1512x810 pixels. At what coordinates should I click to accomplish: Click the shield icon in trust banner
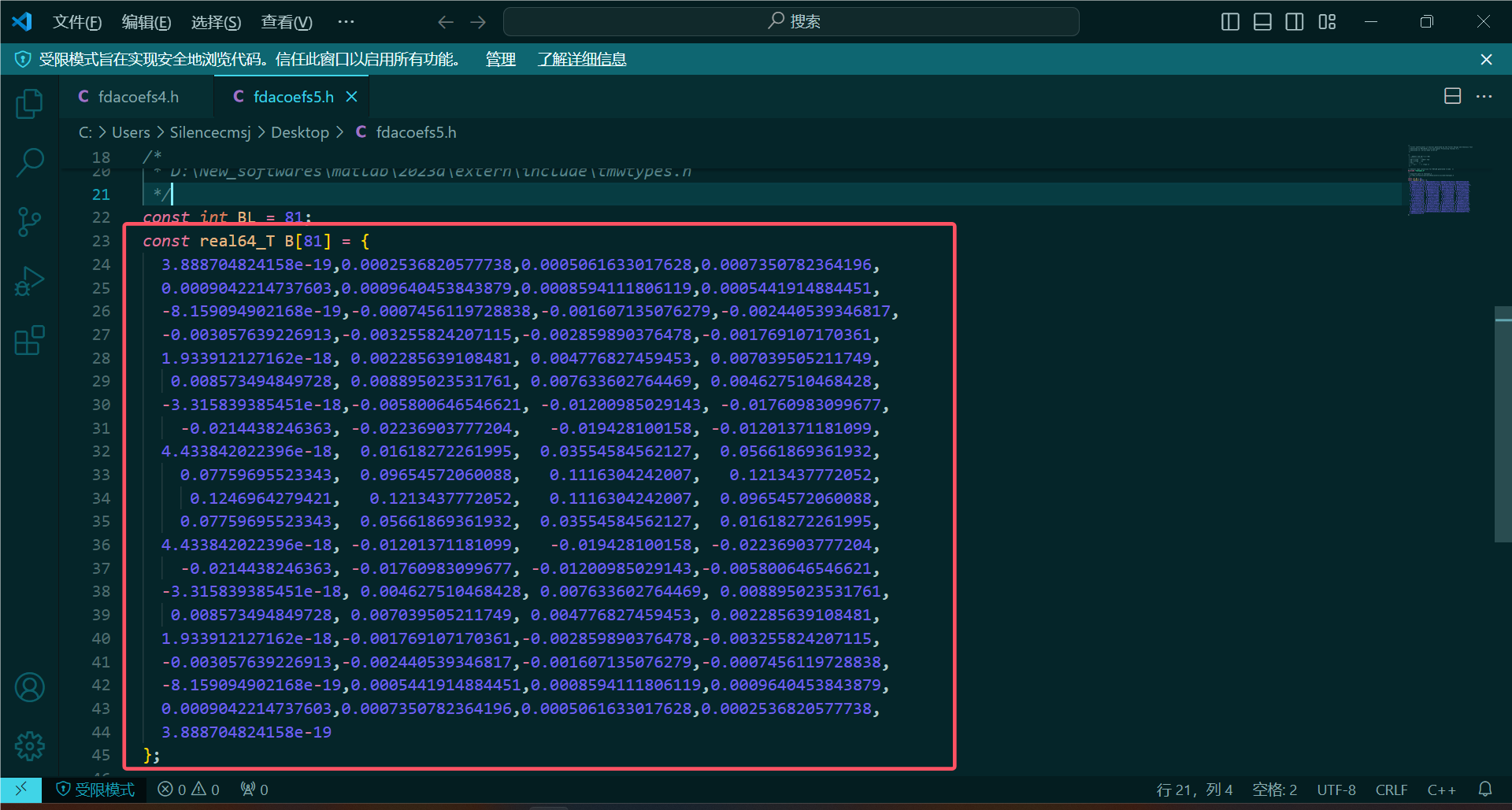pos(23,59)
